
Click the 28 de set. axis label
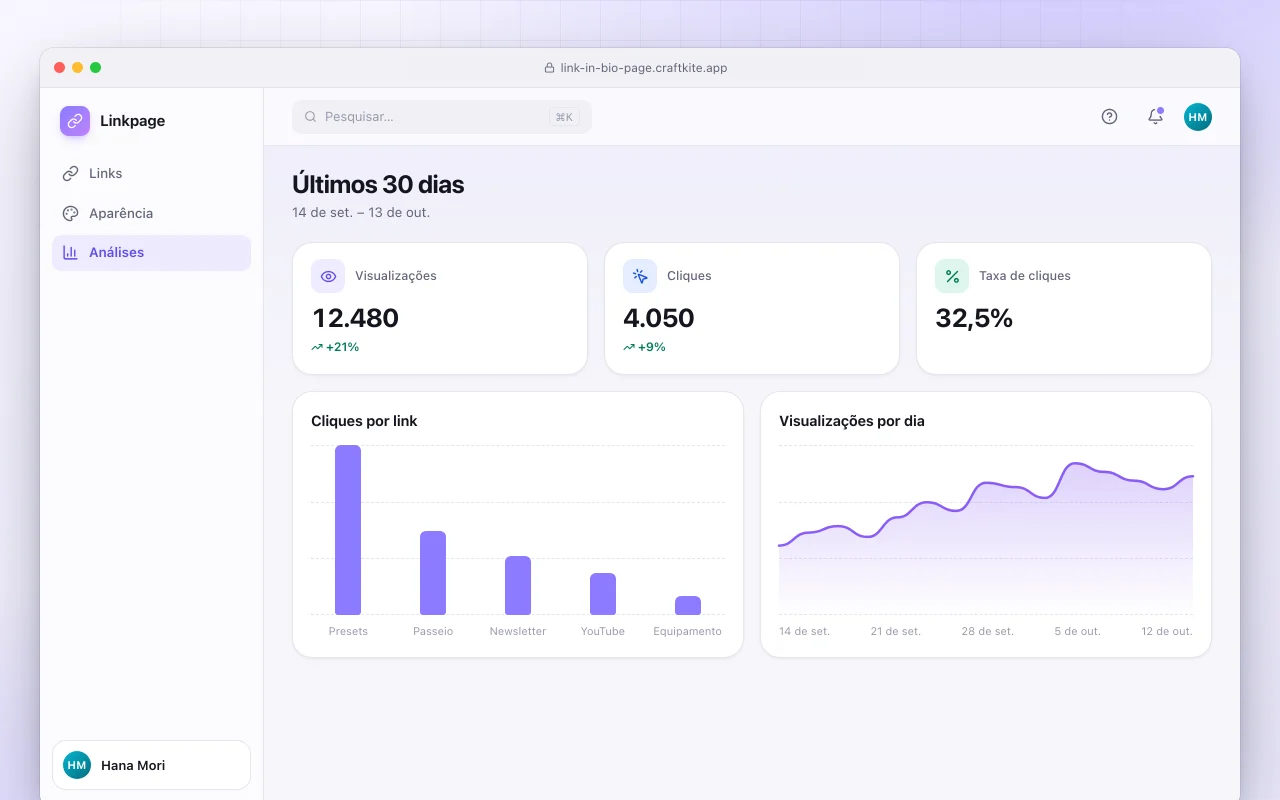988,631
